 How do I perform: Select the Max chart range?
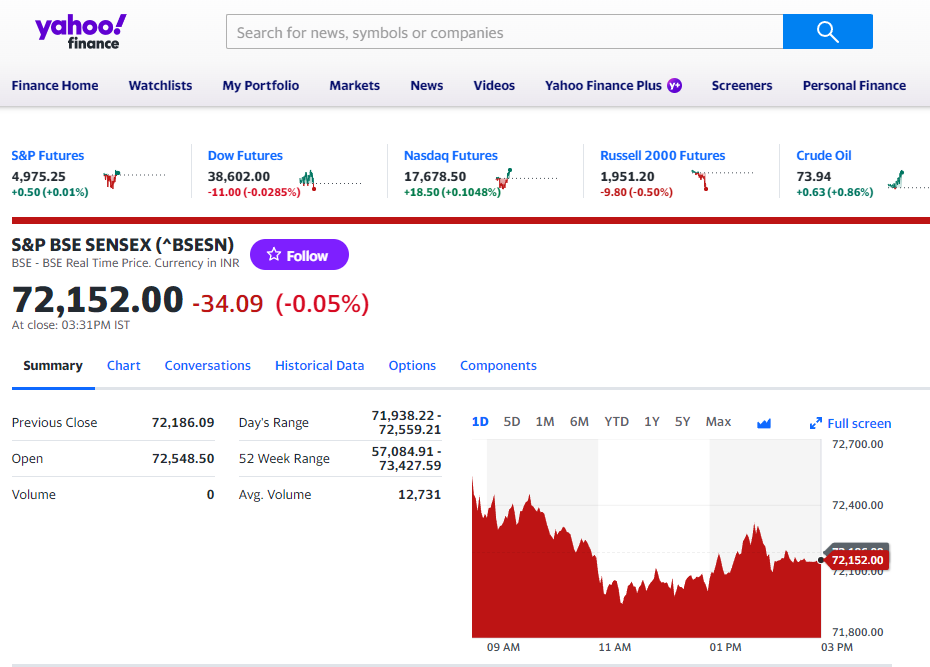click(x=718, y=422)
